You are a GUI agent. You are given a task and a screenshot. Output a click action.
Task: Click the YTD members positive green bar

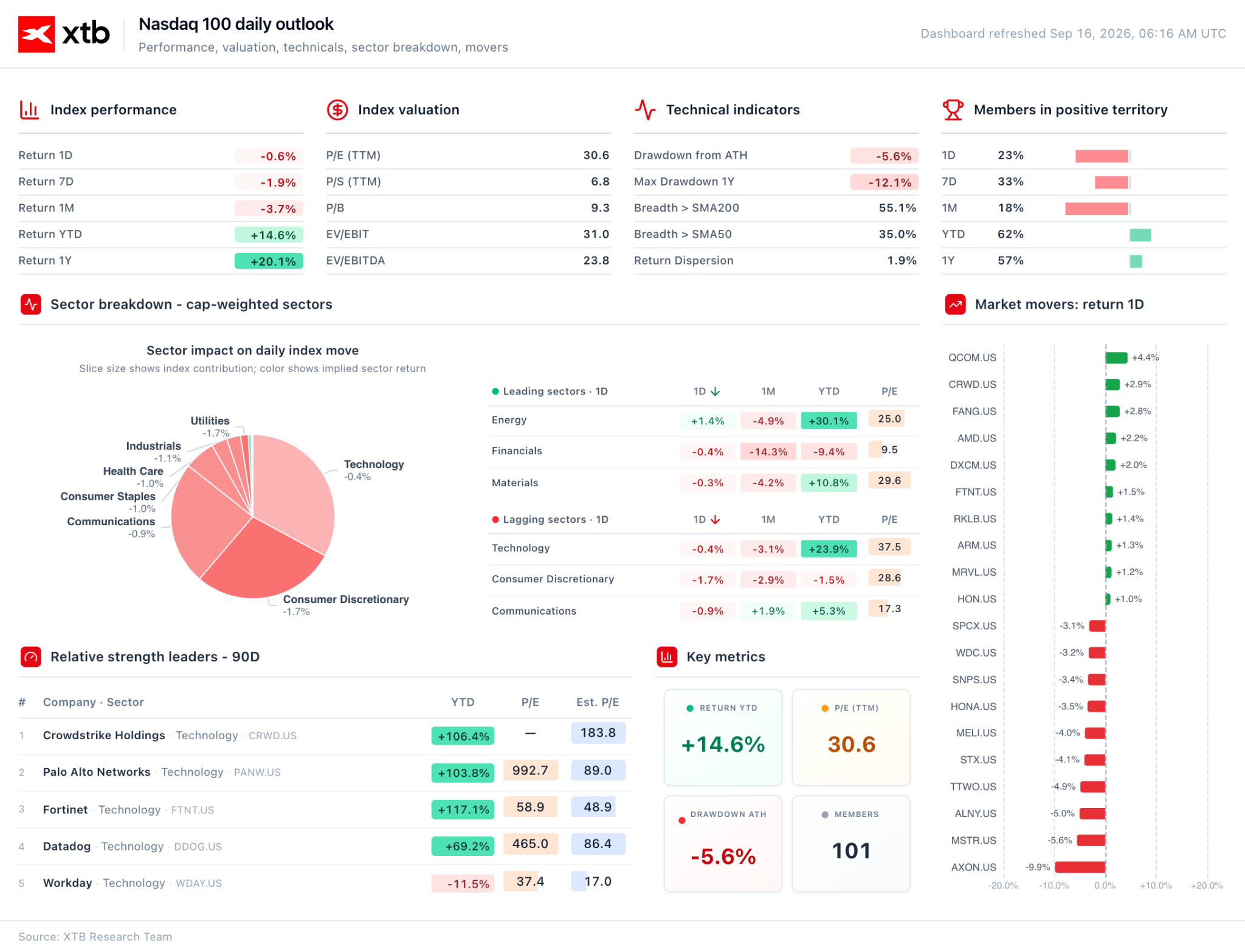pyautogui.click(x=1140, y=235)
